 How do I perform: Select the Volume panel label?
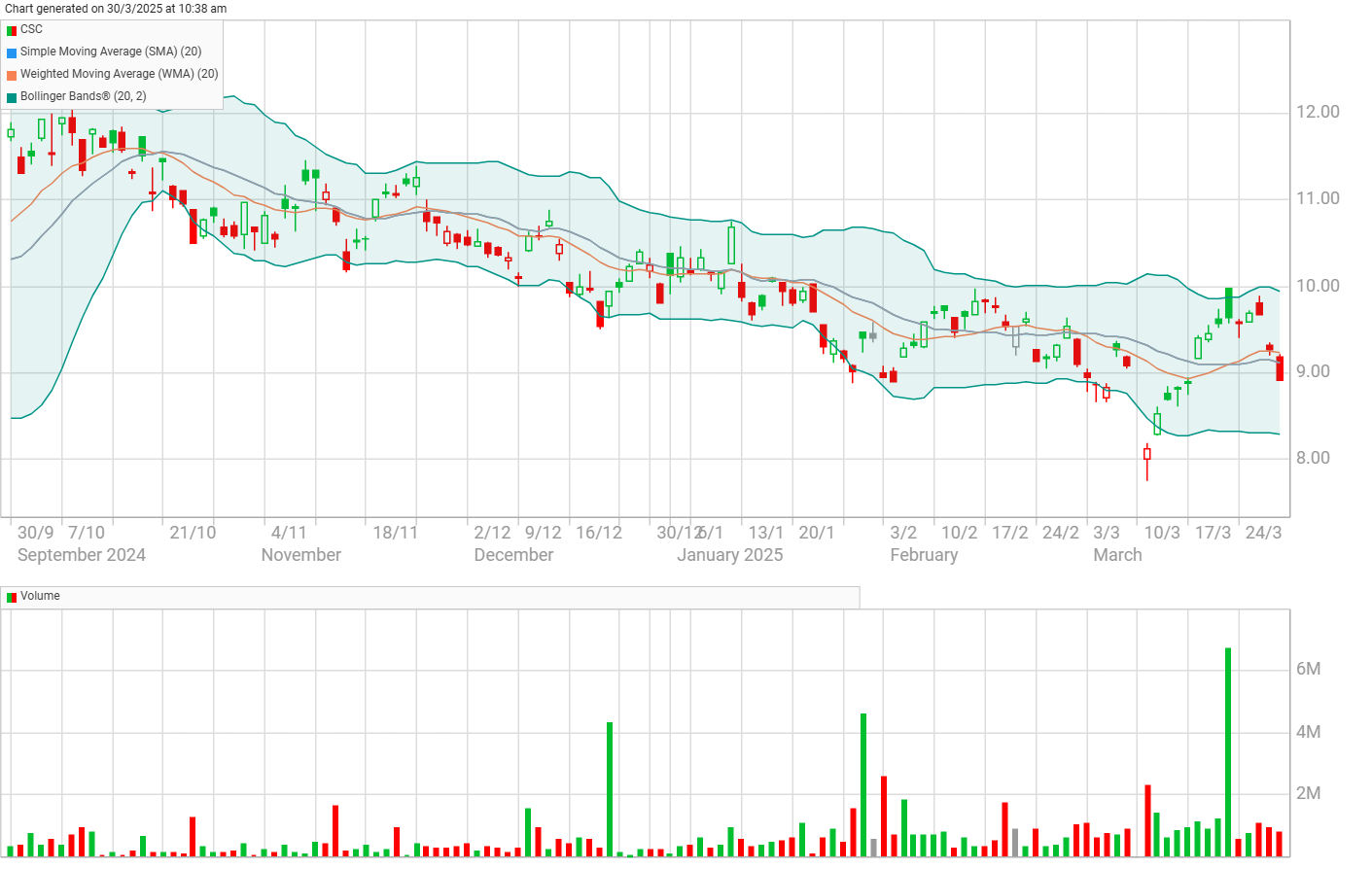pyautogui.click(x=40, y=596)
